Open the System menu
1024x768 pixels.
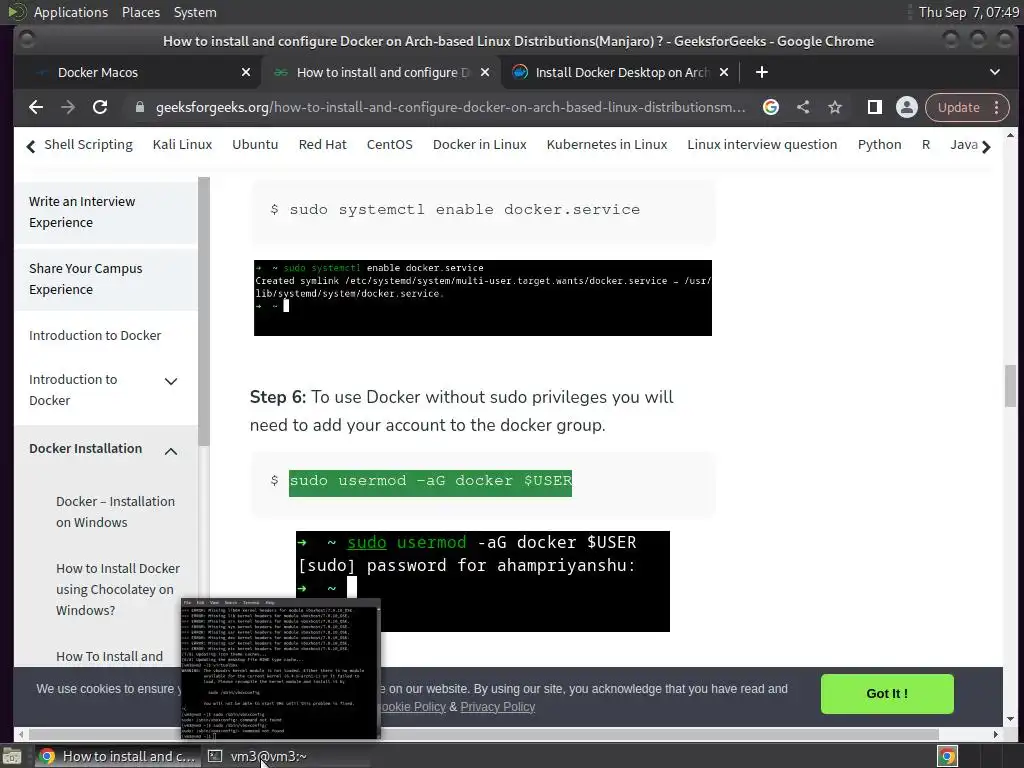pyautogui.click(x=195, y=12)
